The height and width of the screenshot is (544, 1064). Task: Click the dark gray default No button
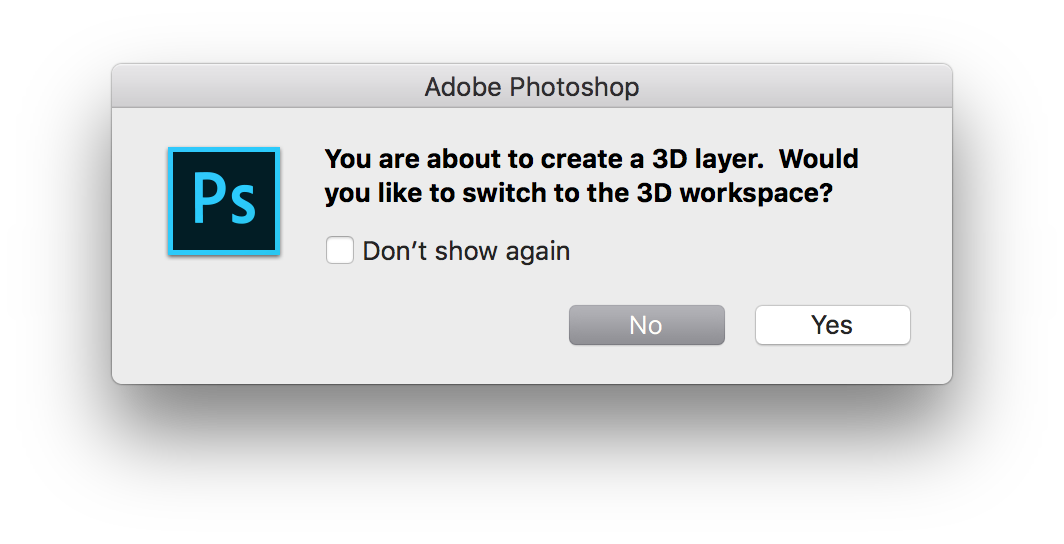[647, 325]
